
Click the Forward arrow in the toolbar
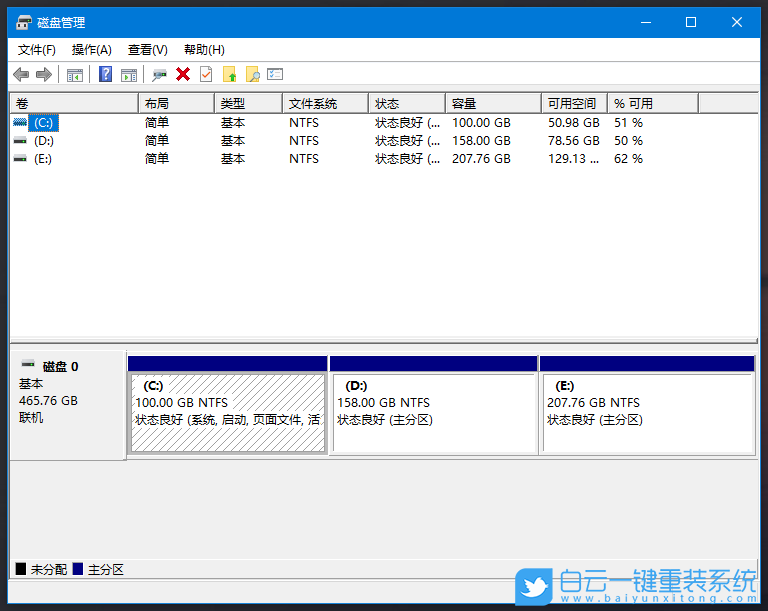tap(43, 74)
